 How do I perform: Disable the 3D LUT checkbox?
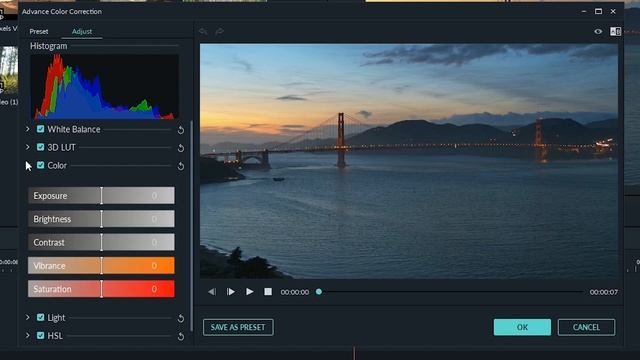(x=40, y=147)
